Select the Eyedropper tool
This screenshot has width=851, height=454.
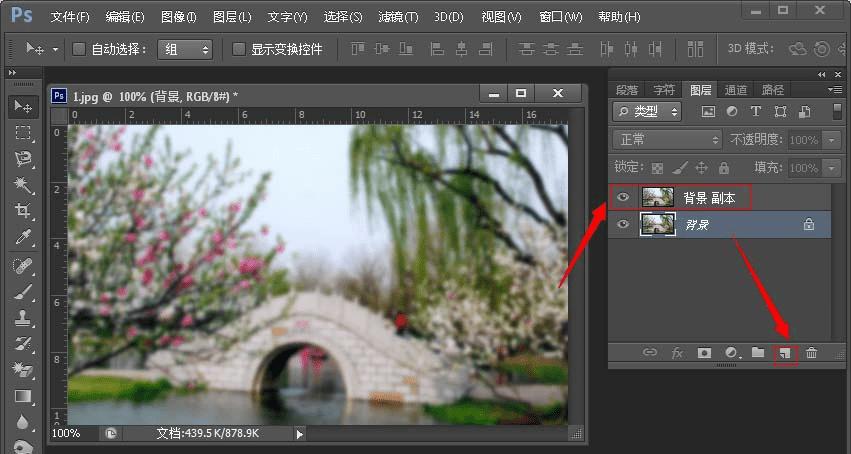point(23,236)
